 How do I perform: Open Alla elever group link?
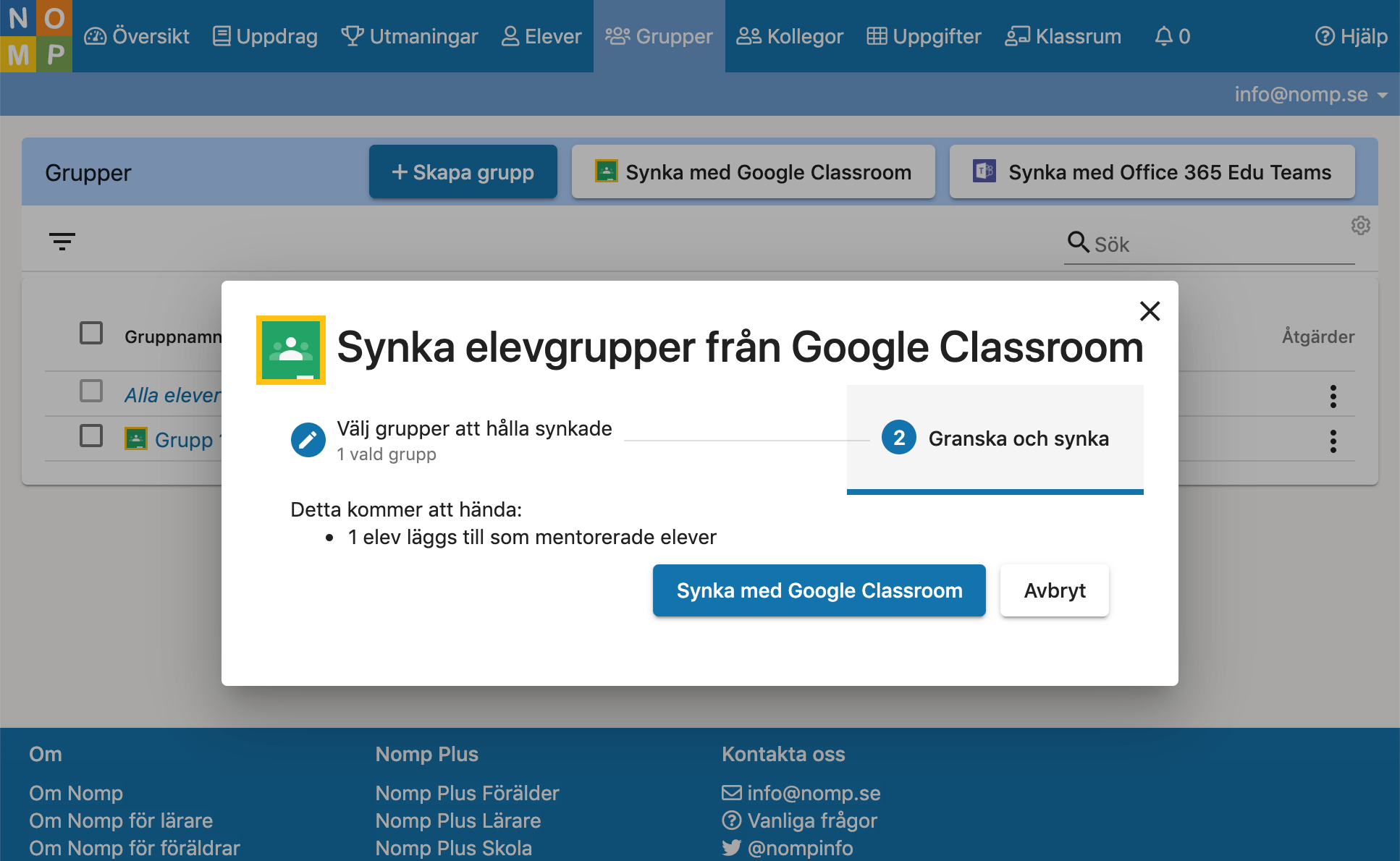(x=172, y=395)
